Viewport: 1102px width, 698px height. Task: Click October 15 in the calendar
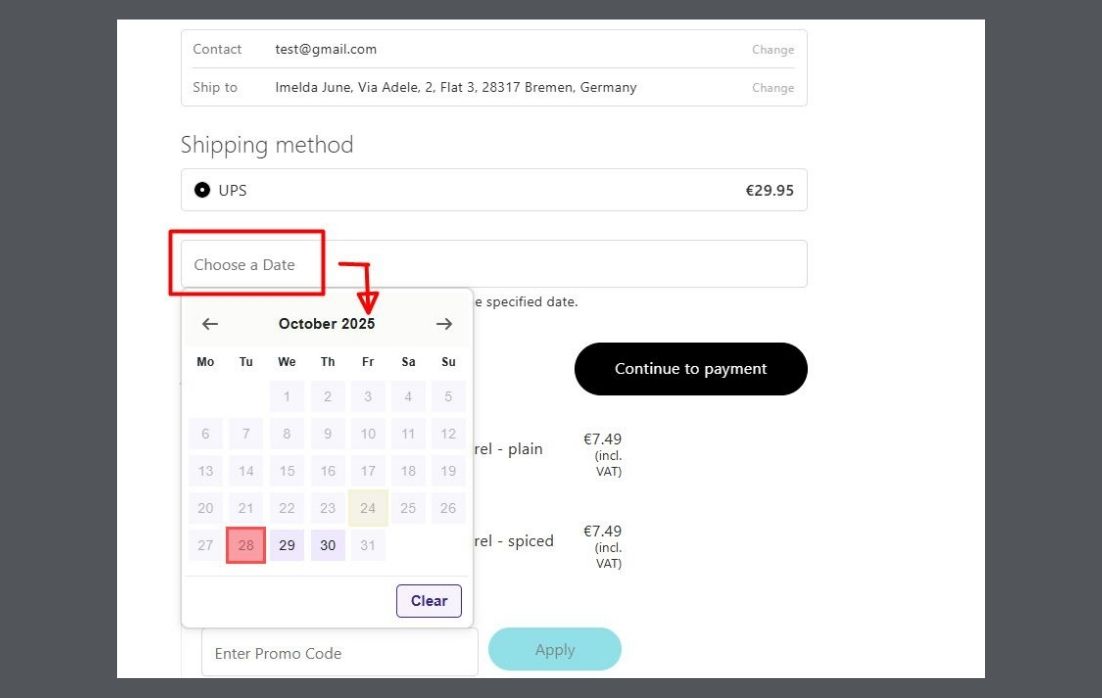point(287,471)
